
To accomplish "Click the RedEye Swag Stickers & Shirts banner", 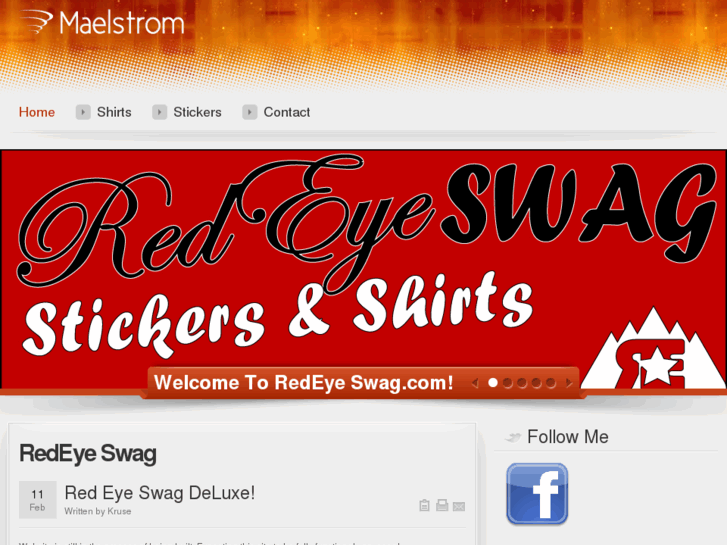I will (x=364, y=269).
